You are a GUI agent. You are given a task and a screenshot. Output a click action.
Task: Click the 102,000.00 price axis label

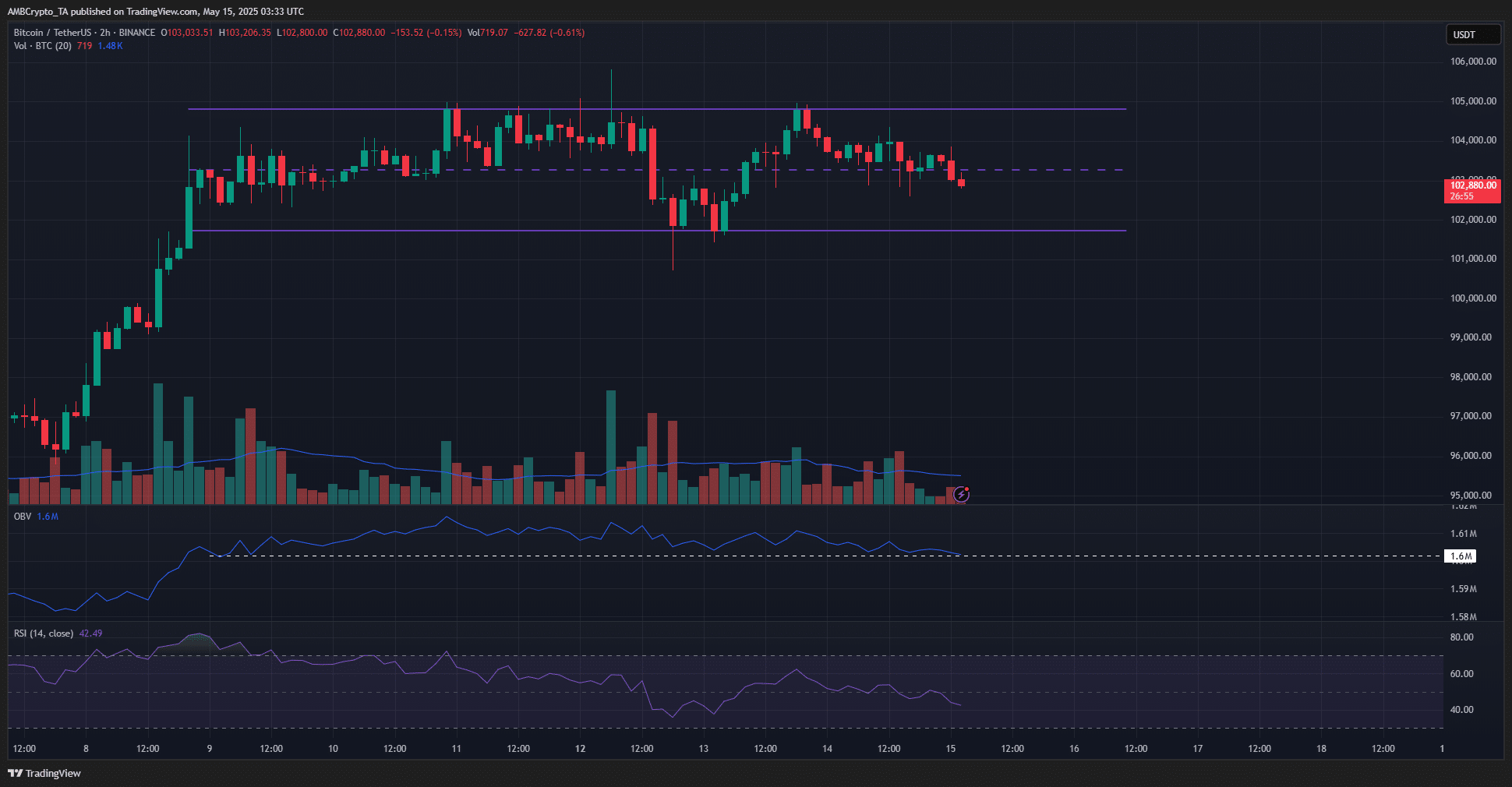tap(1473, 220)
